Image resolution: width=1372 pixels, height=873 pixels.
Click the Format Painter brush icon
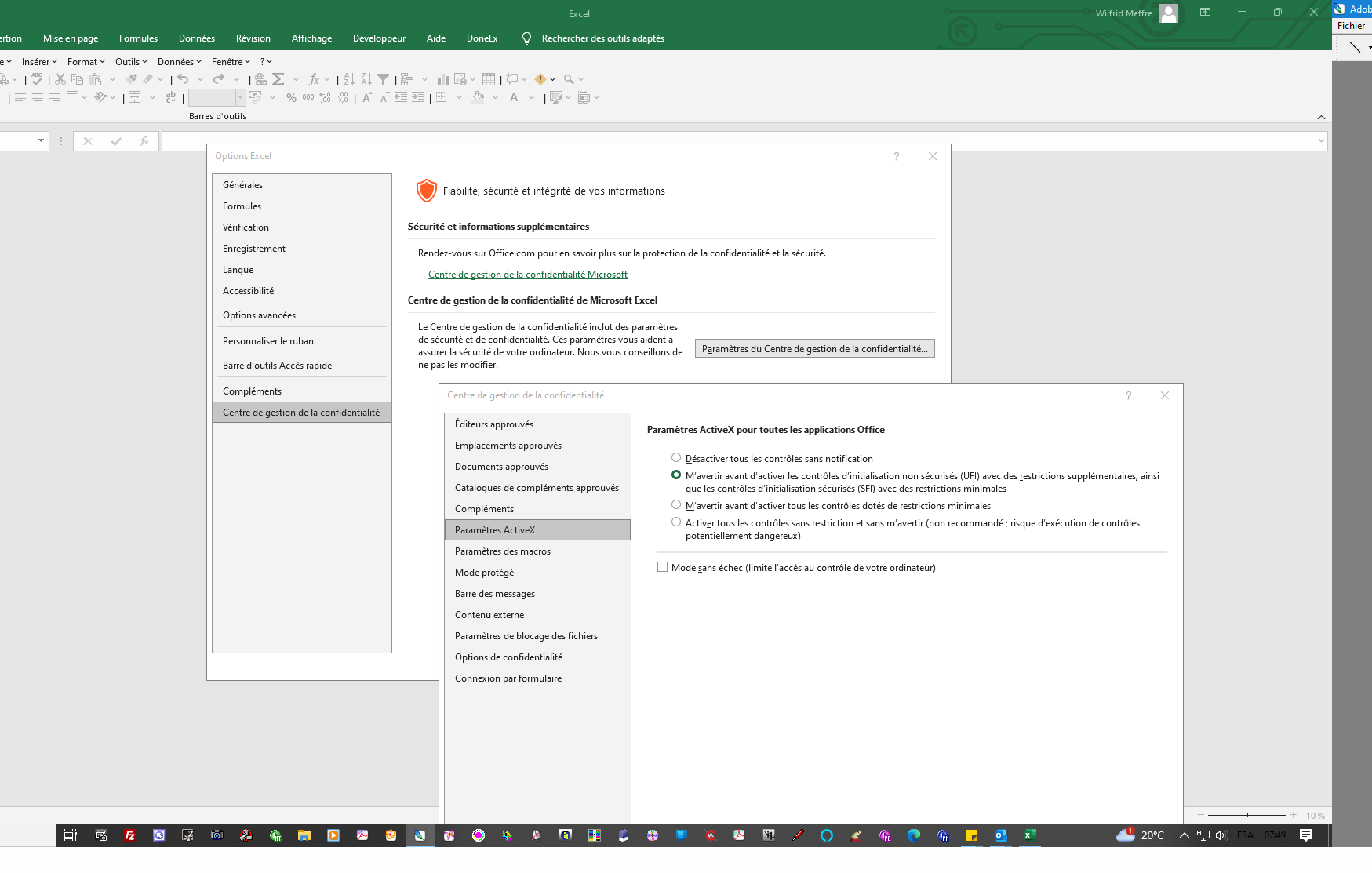tap(131, 79)
